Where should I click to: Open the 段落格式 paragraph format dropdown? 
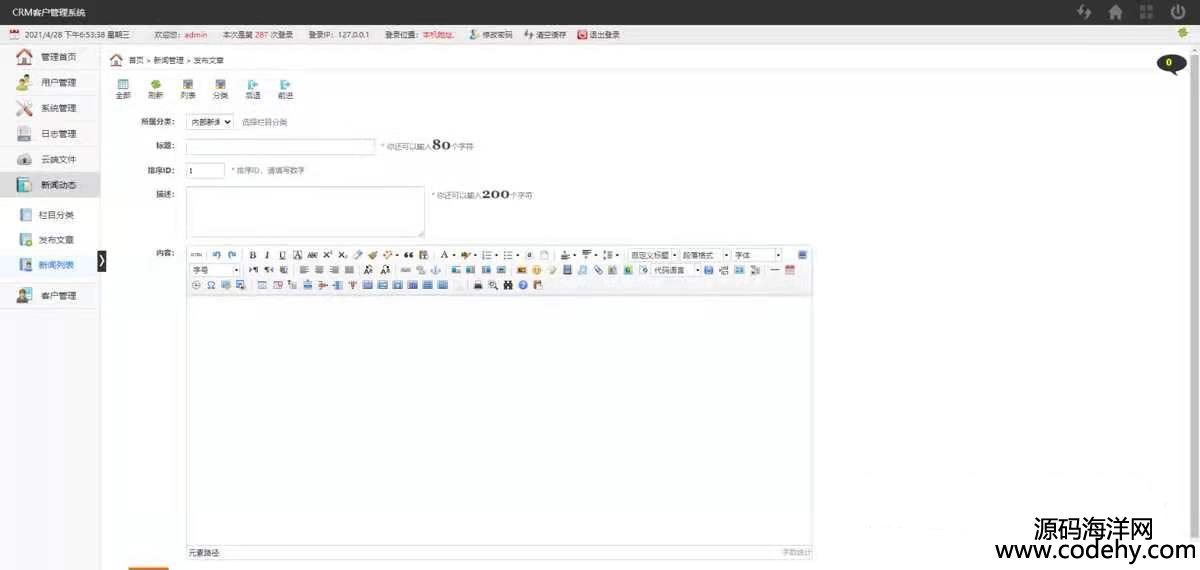pyautogui.click(x=705, y=255)
